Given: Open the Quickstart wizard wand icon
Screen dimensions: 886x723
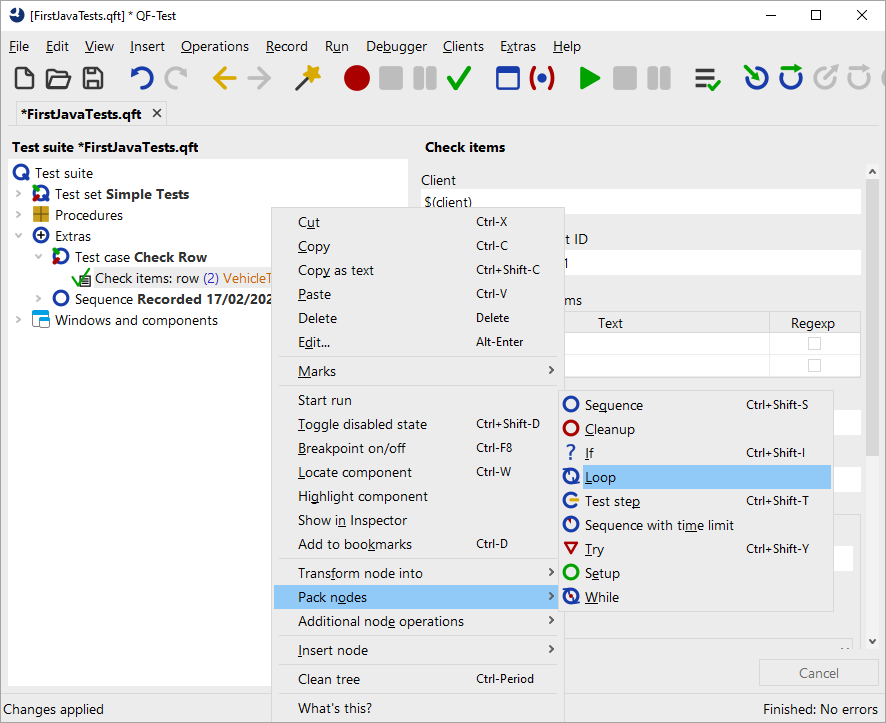Looking at the screenshot, I should pos(307,78).
